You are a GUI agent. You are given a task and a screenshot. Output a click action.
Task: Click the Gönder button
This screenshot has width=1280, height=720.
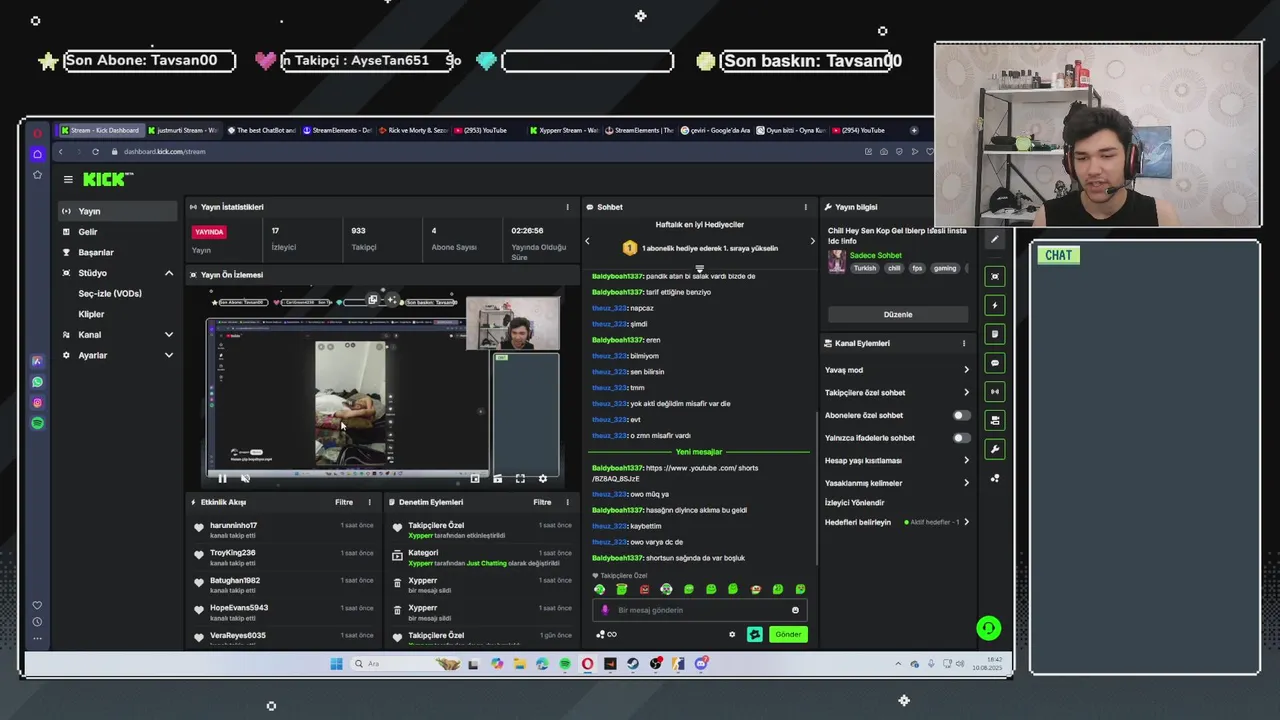(x=788, y=634)
